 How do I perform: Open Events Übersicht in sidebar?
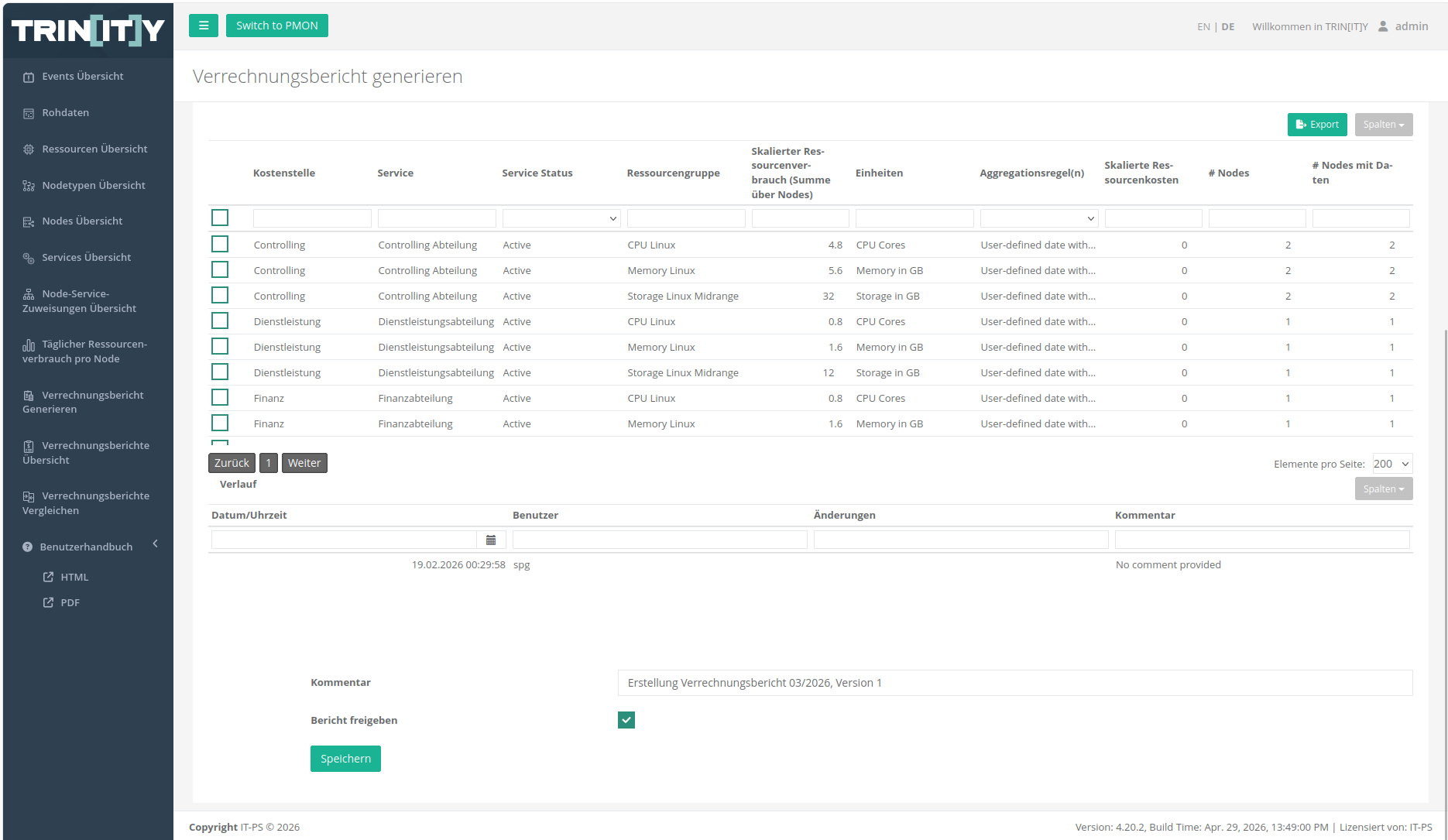click(83, 77)
